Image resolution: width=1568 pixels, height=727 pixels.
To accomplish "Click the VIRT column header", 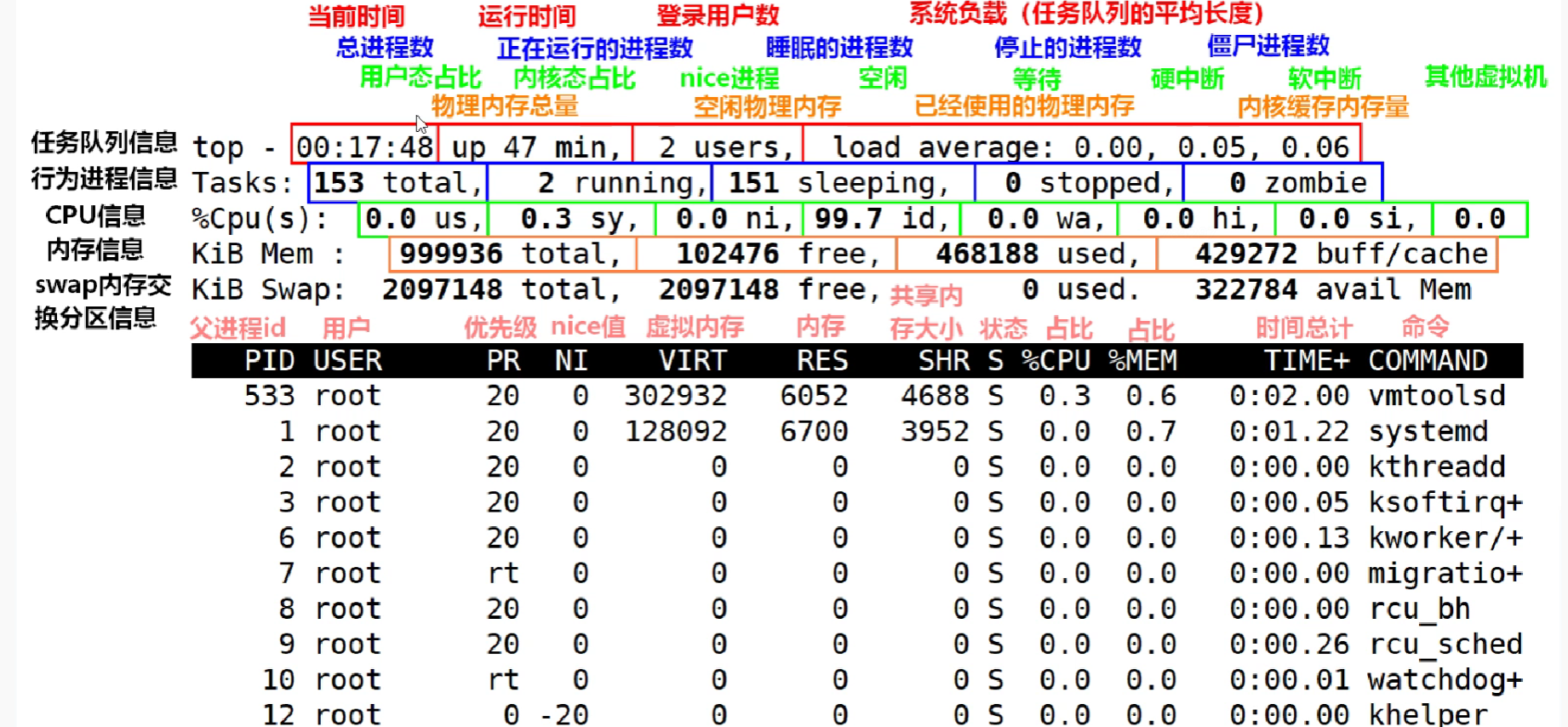I will point(693,361).
